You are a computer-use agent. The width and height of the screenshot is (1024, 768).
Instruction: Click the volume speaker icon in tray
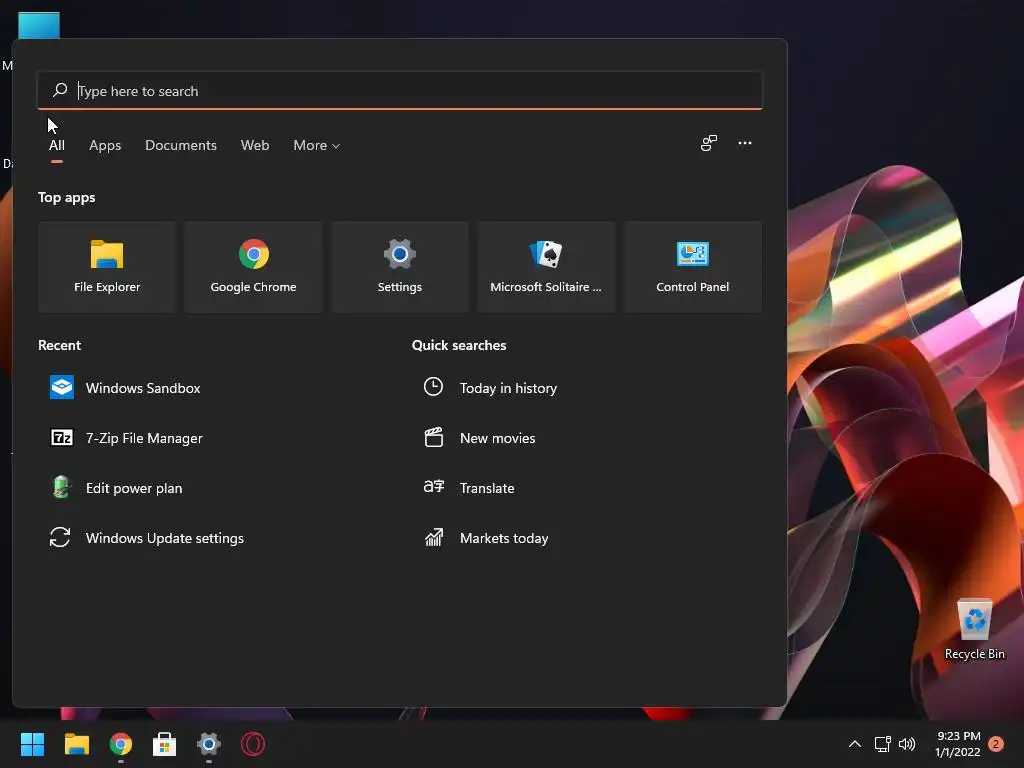pos(907,744)
